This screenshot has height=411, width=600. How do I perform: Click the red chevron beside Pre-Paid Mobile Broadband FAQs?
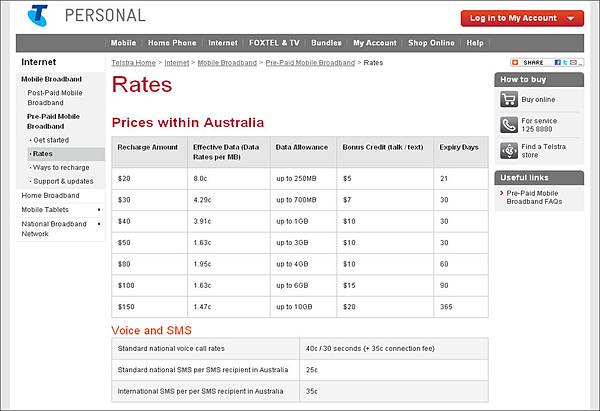pos(502,193)
